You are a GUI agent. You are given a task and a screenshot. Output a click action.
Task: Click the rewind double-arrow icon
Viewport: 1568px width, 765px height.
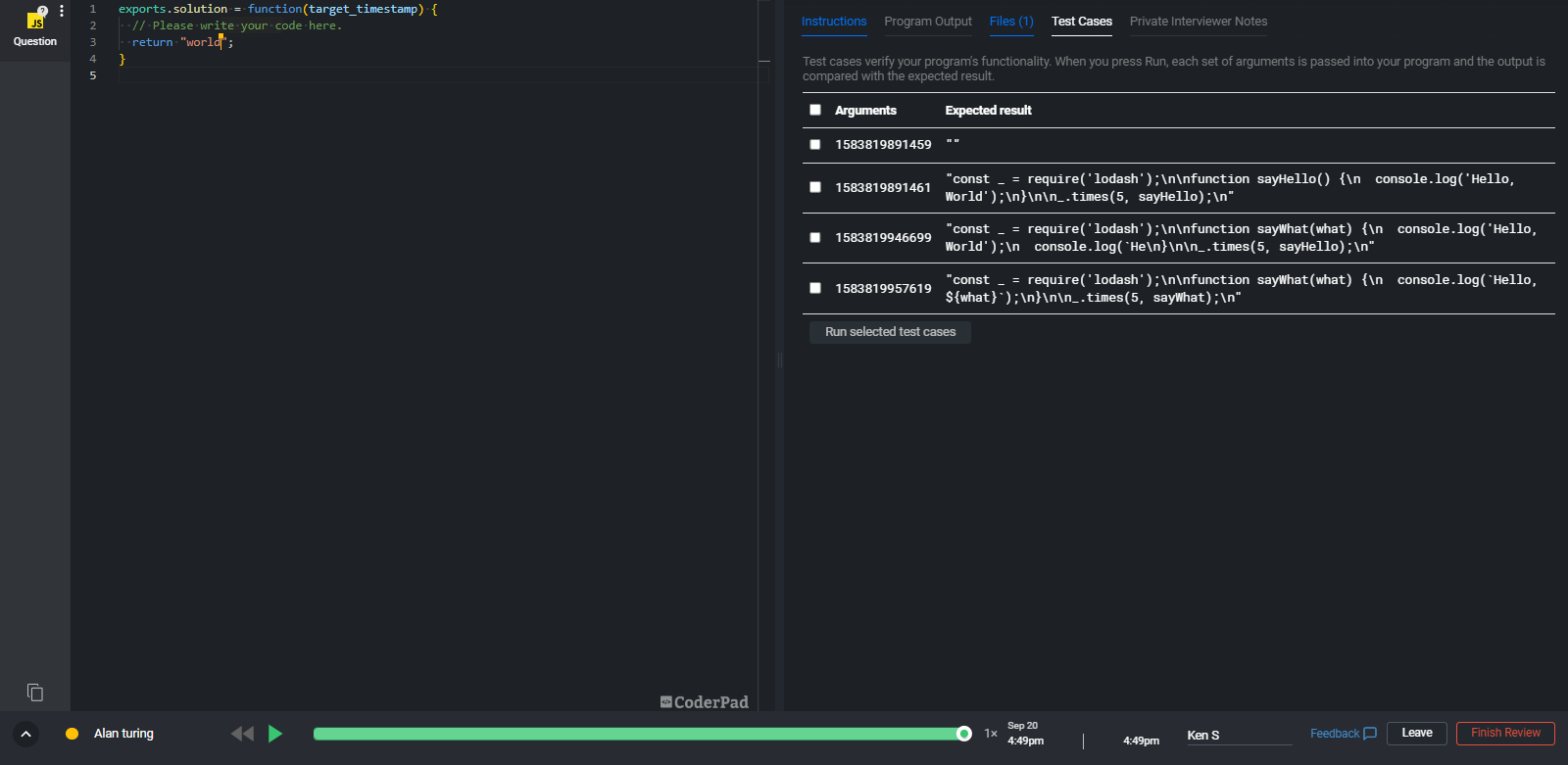point(242,734)
